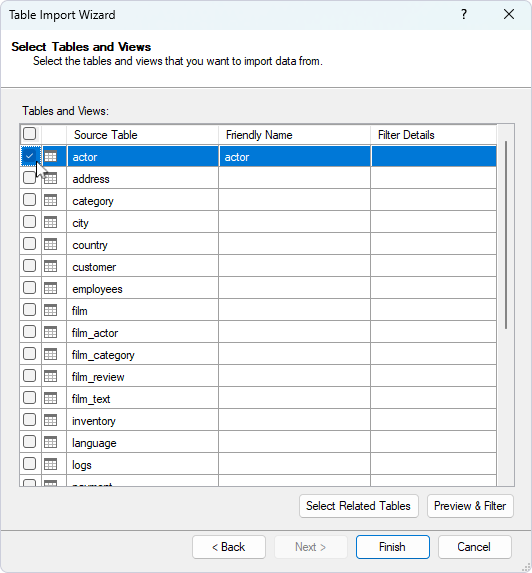Viewport: 532px width, 573px height.
Task: Check the film_category table checkbox
Action: tap(29, 354)
